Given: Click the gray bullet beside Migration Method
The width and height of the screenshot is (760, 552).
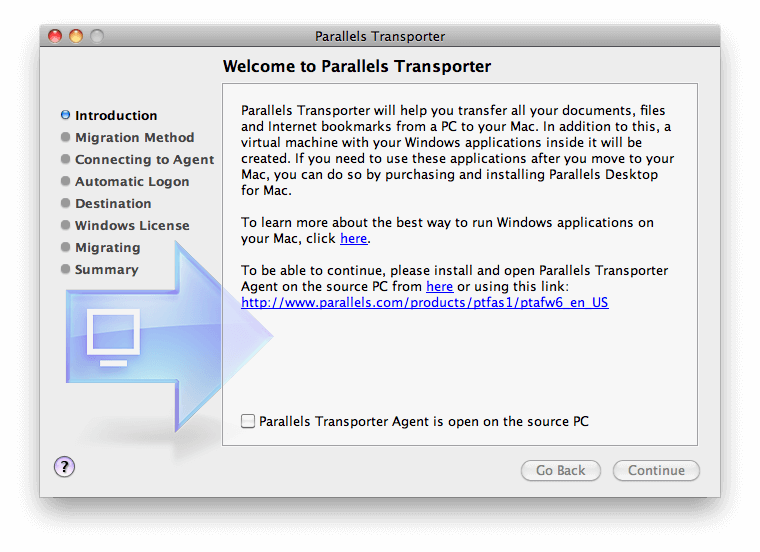Looking at the screenshot, I should 65,137.
